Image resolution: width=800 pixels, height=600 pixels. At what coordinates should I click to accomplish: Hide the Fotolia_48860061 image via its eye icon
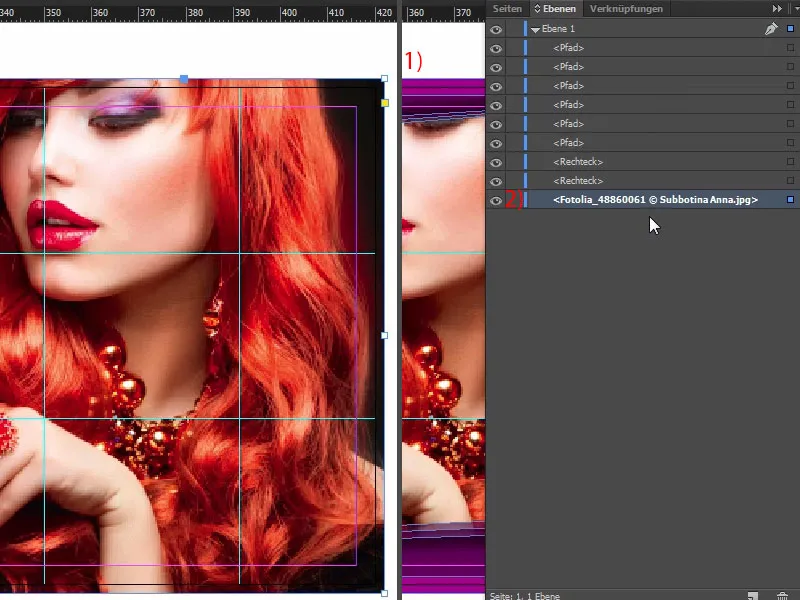[495, 201]
